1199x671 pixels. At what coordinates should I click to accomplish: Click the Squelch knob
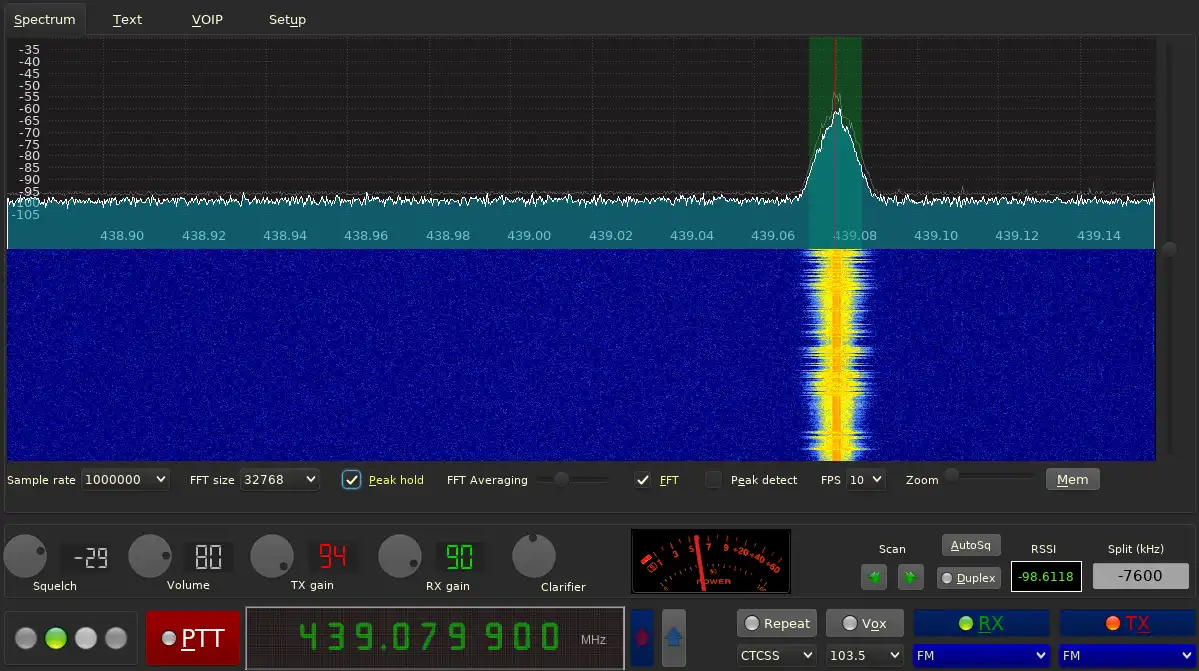(25, 556)
